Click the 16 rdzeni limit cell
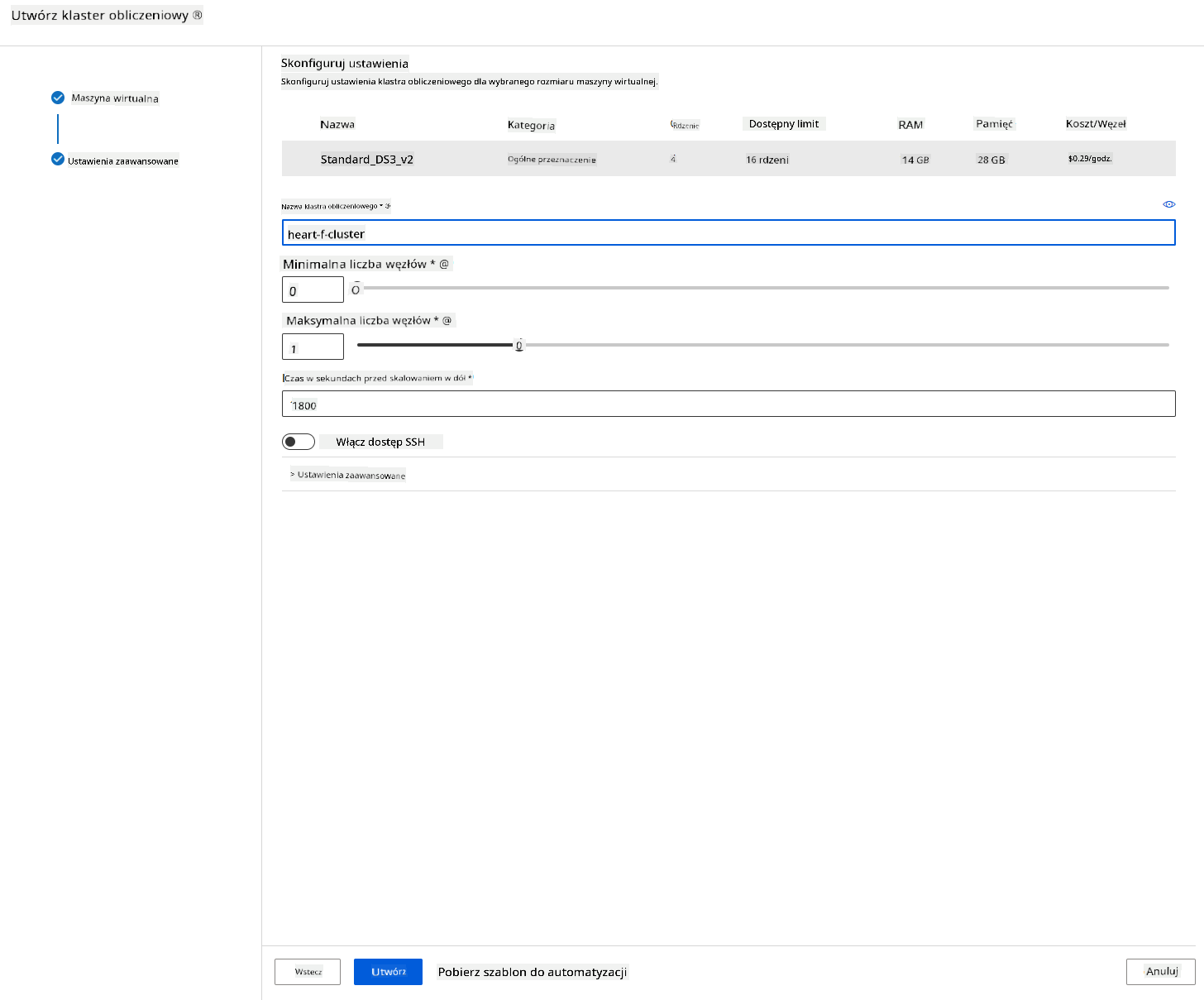1204x1000 pixels. pos(767,160)
